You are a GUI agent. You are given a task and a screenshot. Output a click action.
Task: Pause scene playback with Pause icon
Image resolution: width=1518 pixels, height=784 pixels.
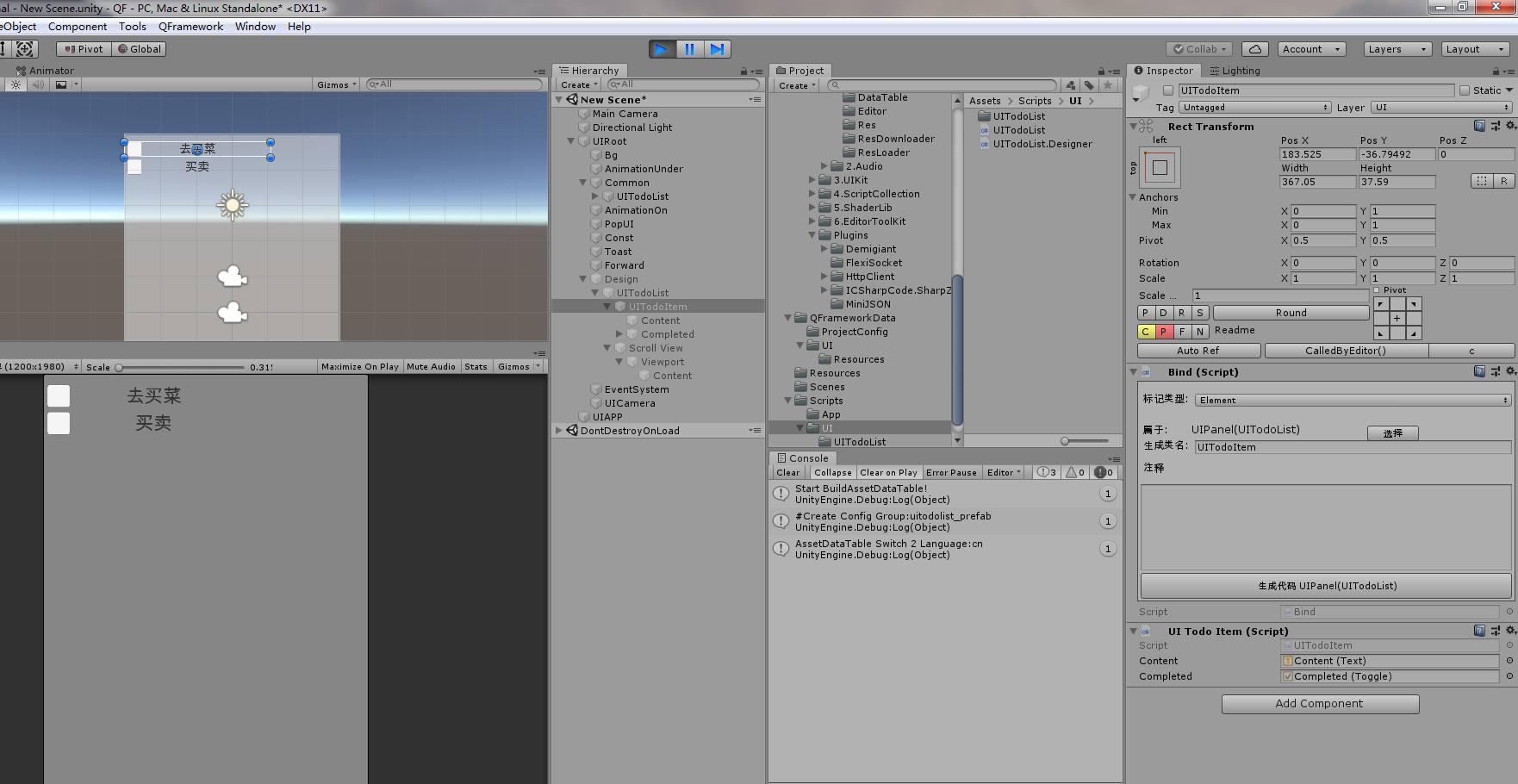coord(689,48)
